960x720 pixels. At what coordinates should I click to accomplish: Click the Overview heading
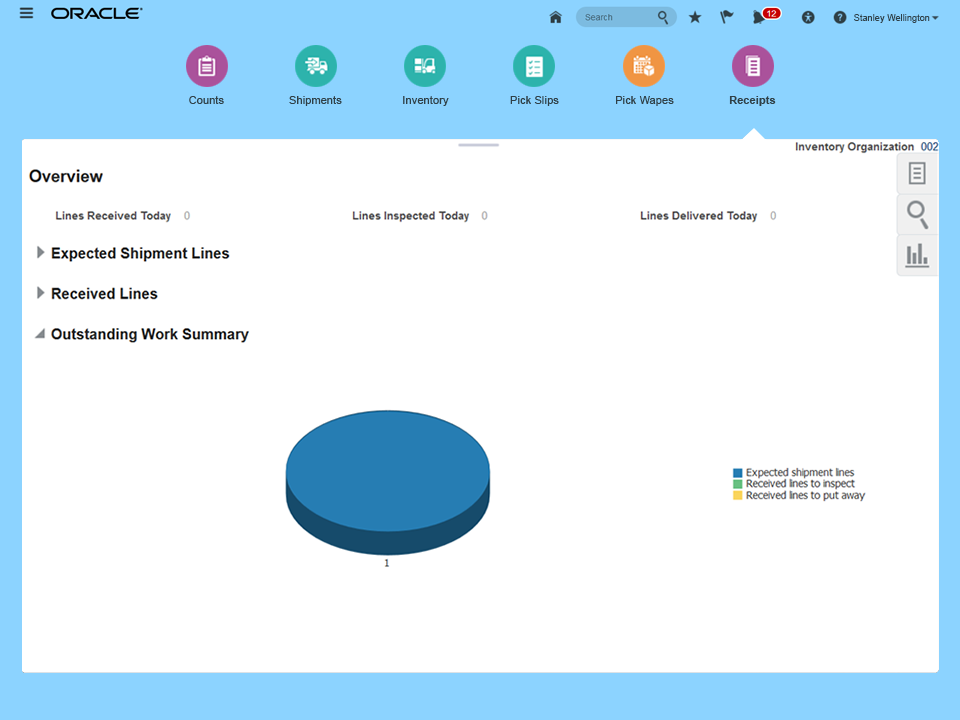(66, 176)
